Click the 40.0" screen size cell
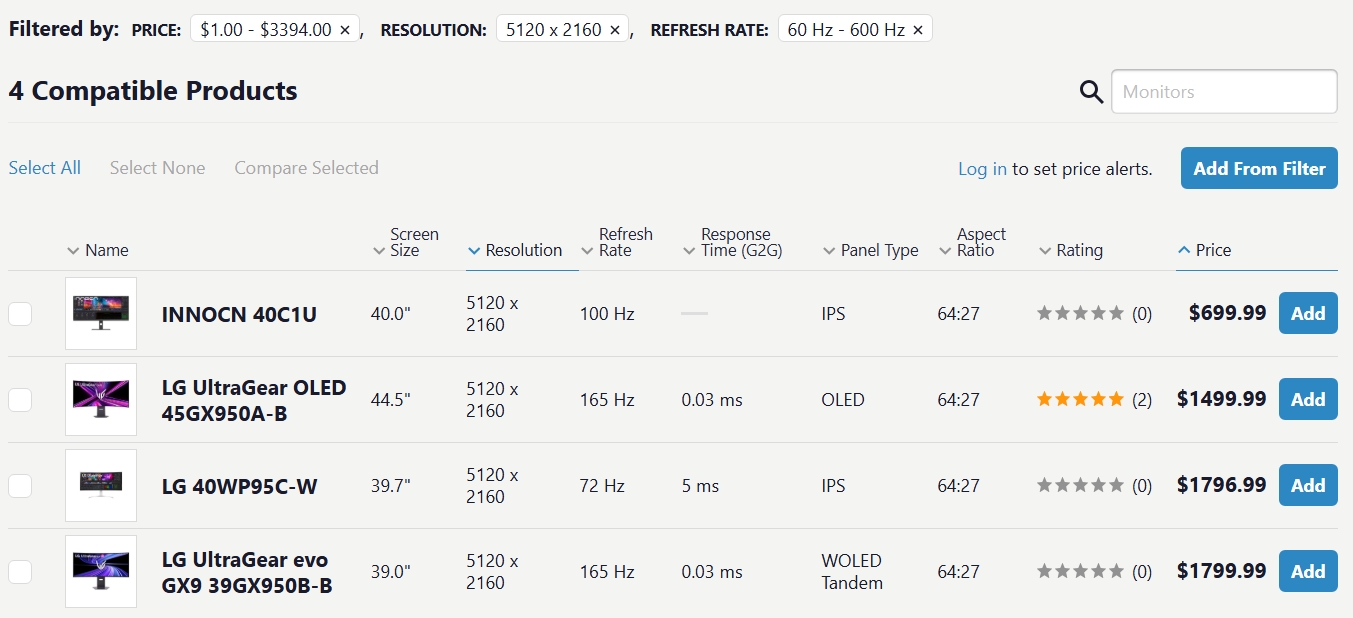This screenshot has width=1353, height=618. click(x=391, y=314)
